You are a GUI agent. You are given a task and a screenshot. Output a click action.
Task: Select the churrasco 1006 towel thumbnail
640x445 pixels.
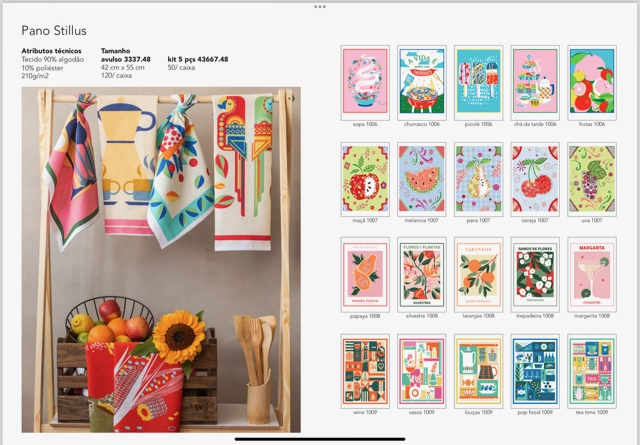tap(422, 82)
